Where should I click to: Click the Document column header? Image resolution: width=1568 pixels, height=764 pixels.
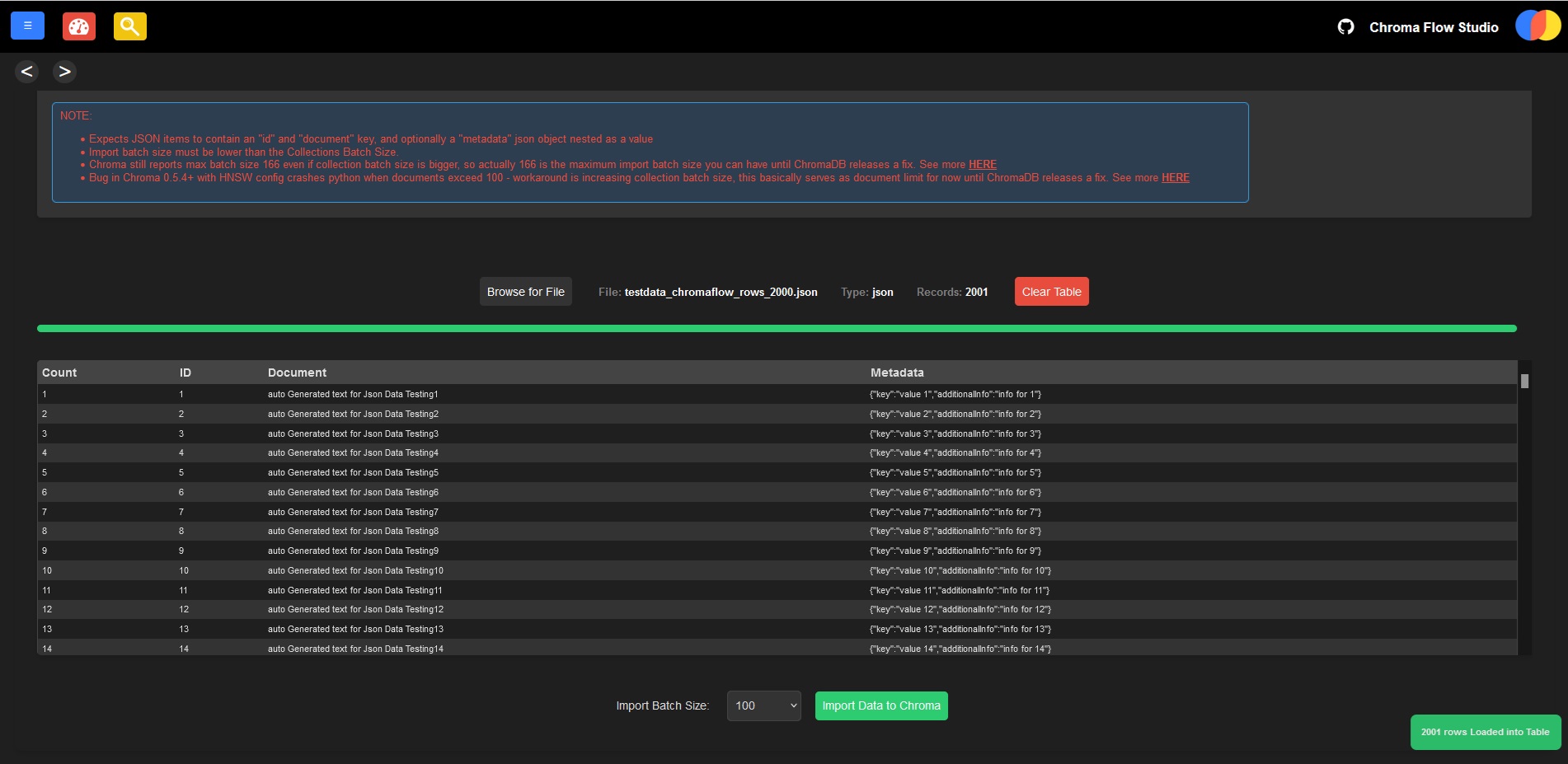point(297,373)
